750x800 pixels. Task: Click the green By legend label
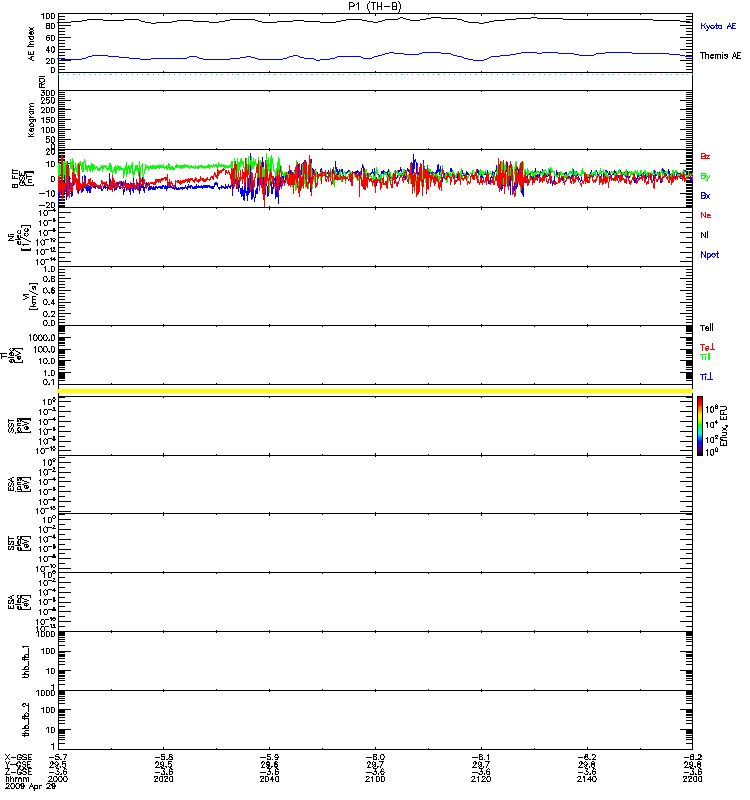pyautogui.click(x=705, y=177)
